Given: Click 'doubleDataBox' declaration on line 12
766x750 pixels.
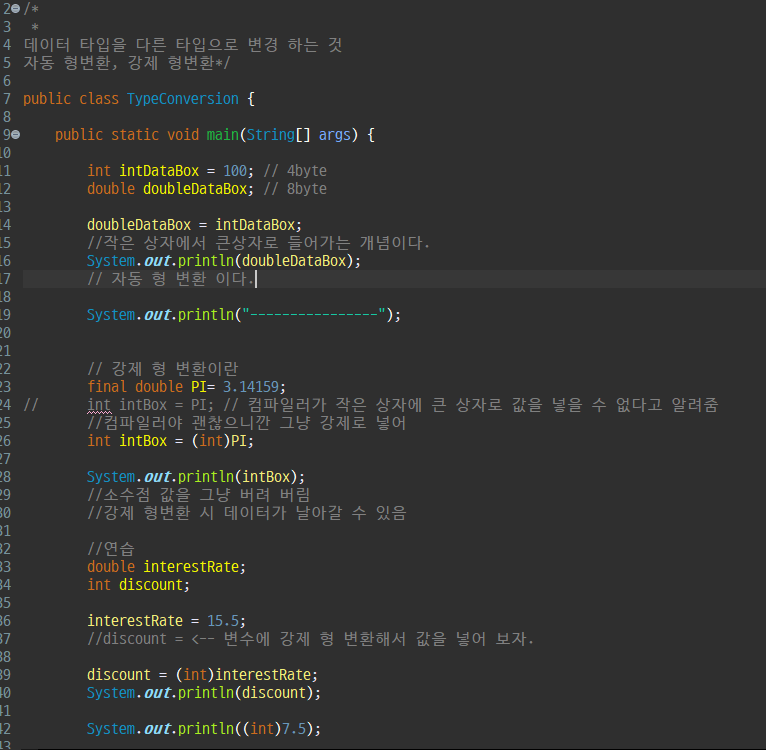Looking at the screenshot, I should 195,189.
